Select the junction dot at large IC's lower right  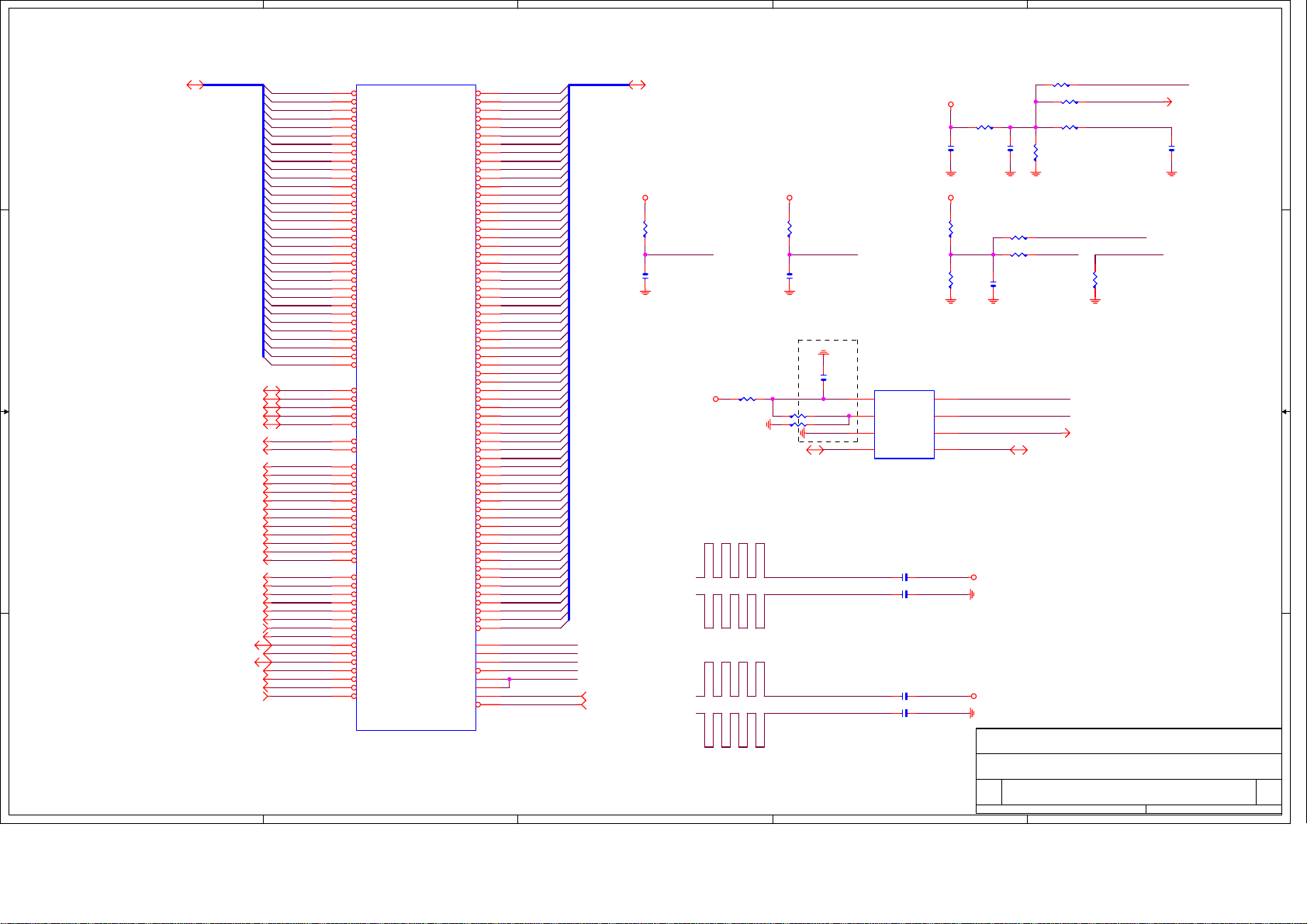[x=510, y=680]
